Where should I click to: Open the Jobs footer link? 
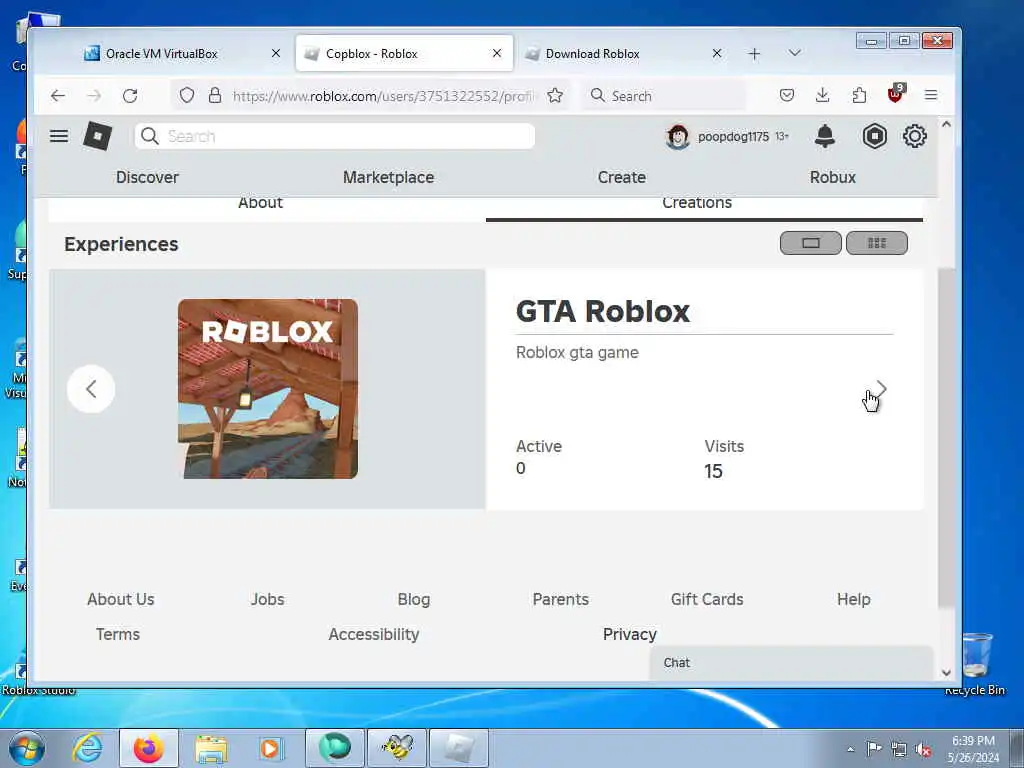click(268, 599)
